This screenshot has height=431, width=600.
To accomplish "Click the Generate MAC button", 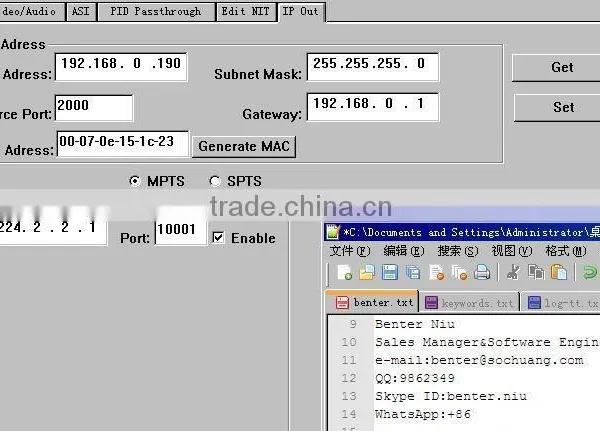I will (x=244, y=146).
